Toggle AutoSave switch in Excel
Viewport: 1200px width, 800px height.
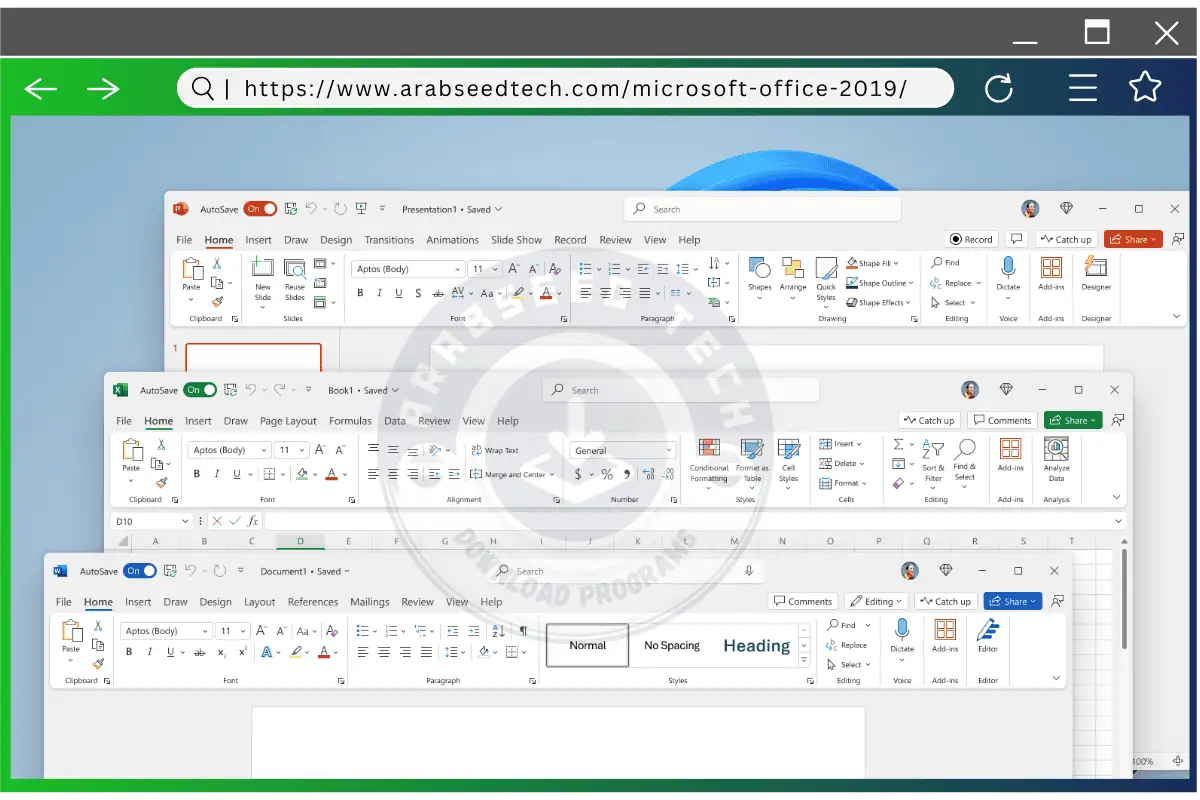tap(200, 390)
